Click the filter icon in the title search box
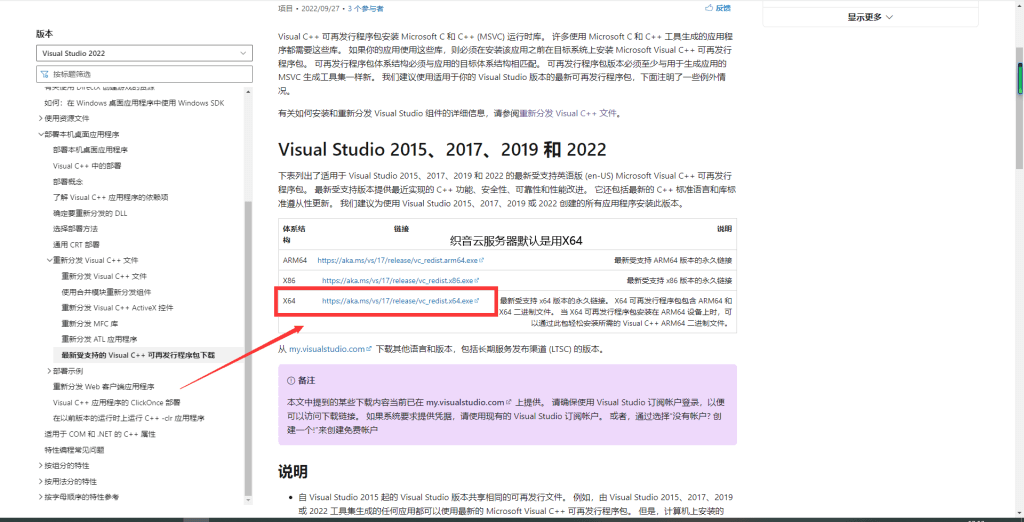1024x522 pixels. 44,74
